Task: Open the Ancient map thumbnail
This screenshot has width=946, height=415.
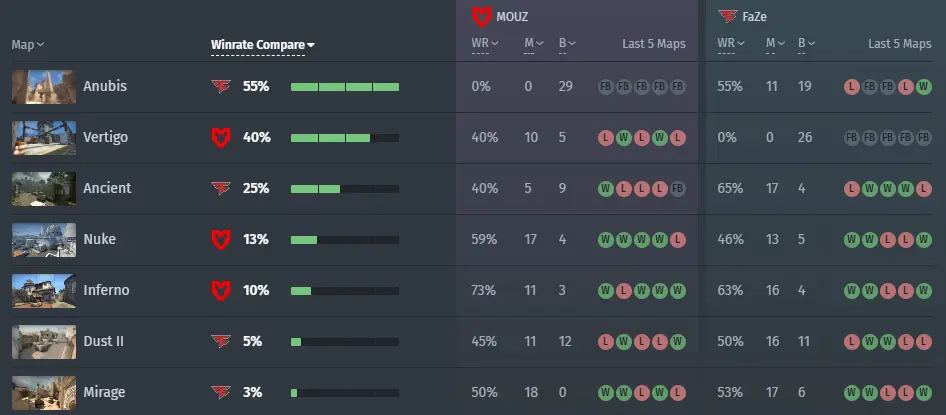Action: pos(44,189)
